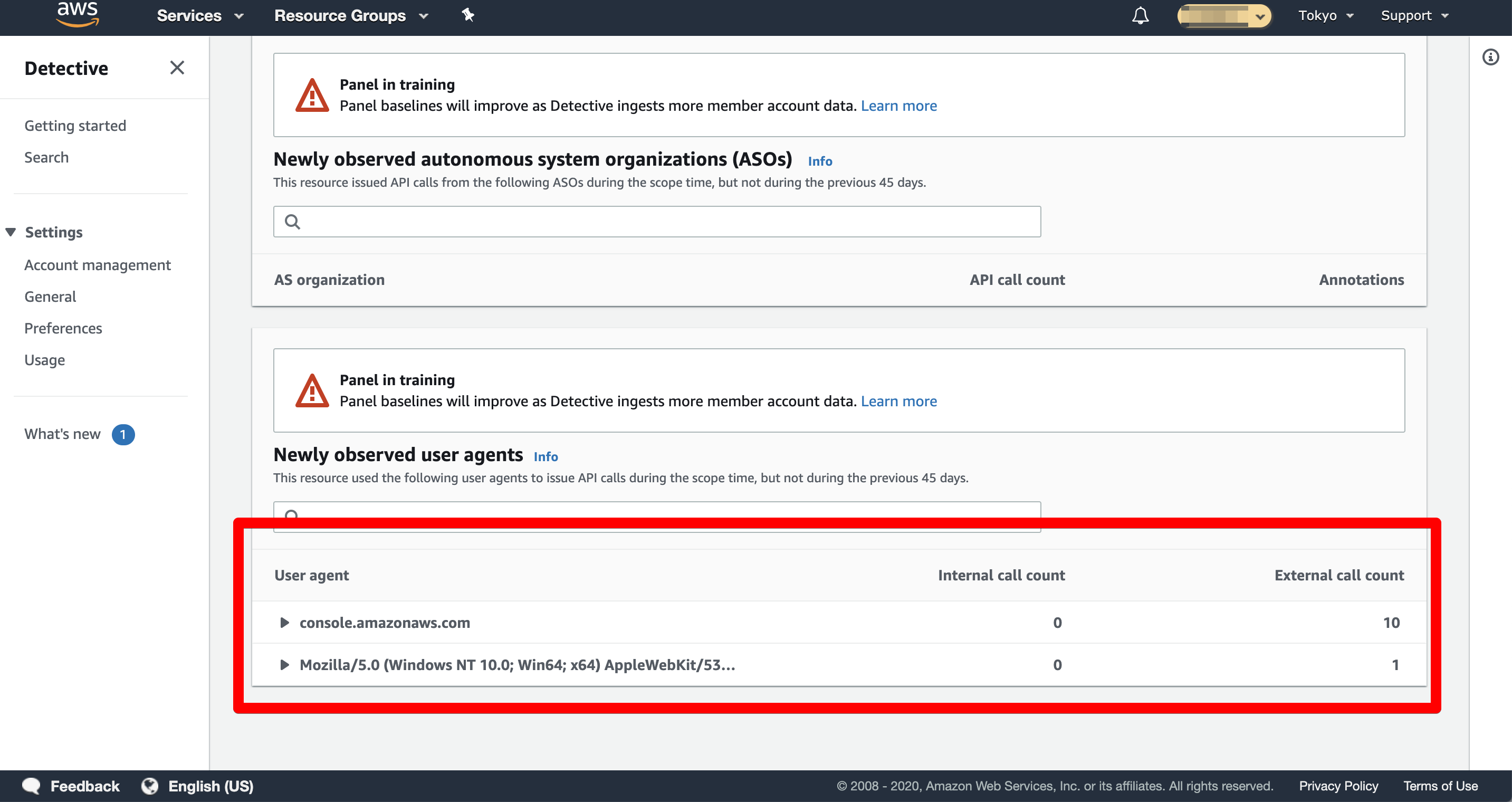Click user agents panel warning triangle icon
1512x802 pixels.
pos(312,390)
